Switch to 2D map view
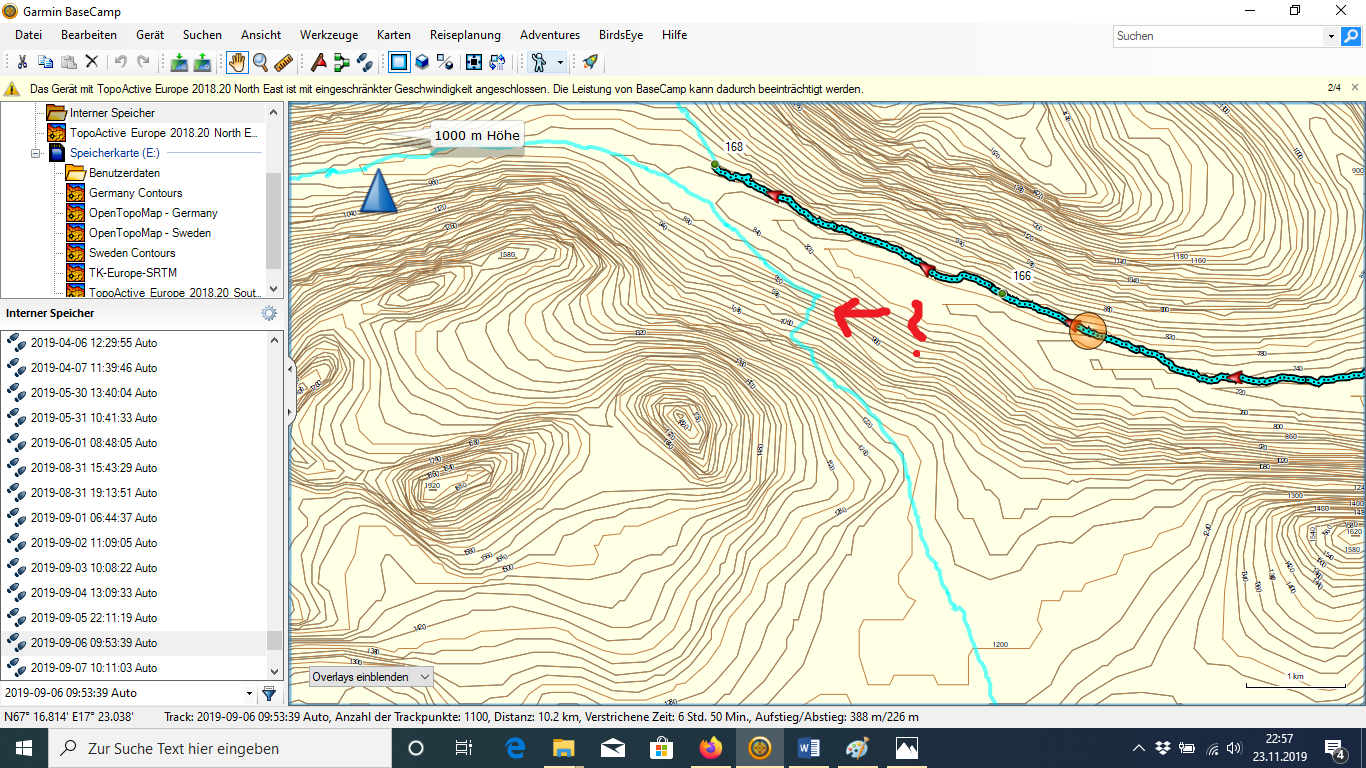The height and width of the screenshot is (768, 1366). (399, 62)
